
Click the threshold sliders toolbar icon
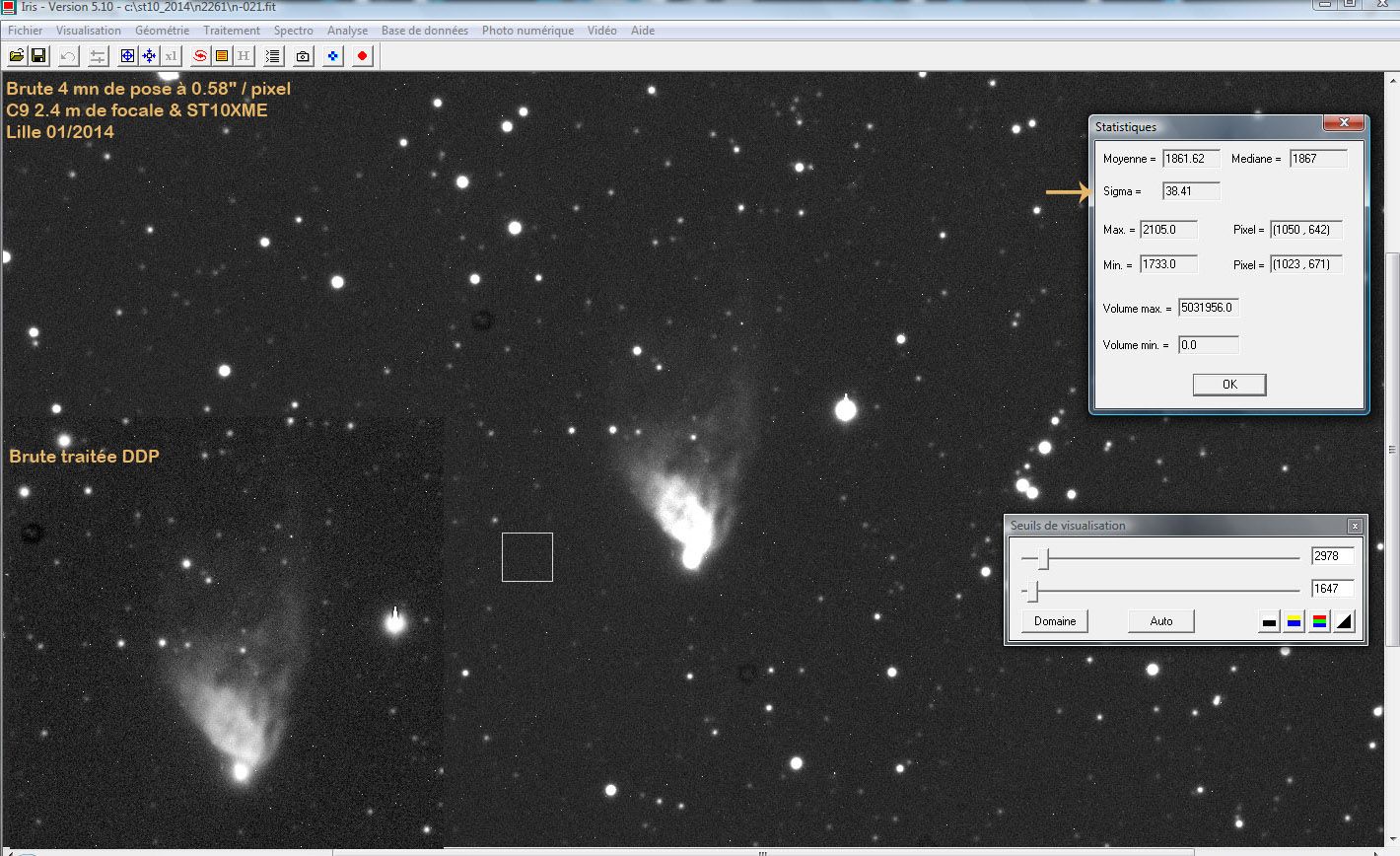pyautogui.click(x=98, y=56)
